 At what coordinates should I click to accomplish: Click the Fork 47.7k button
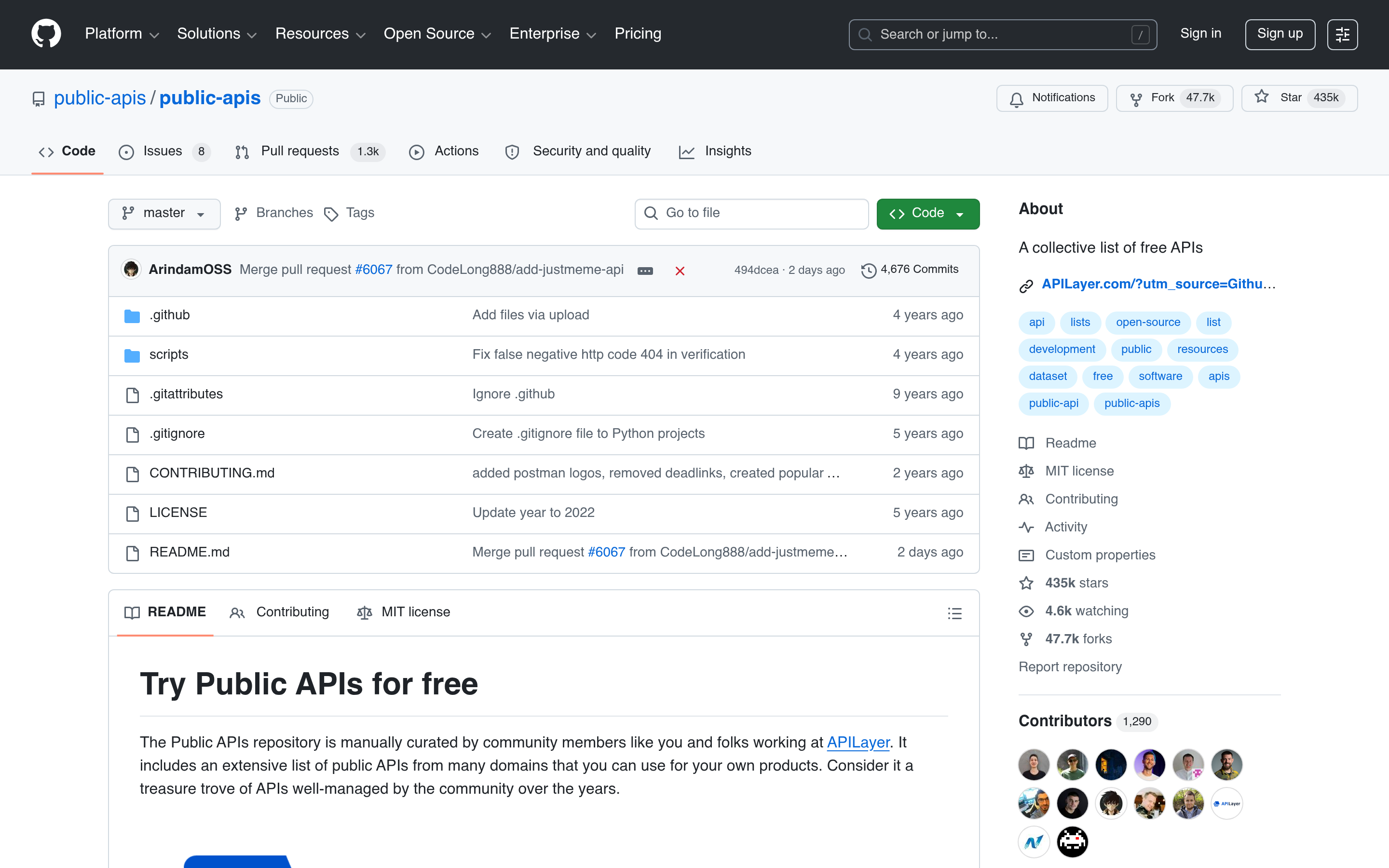[x=1174, y=98]
